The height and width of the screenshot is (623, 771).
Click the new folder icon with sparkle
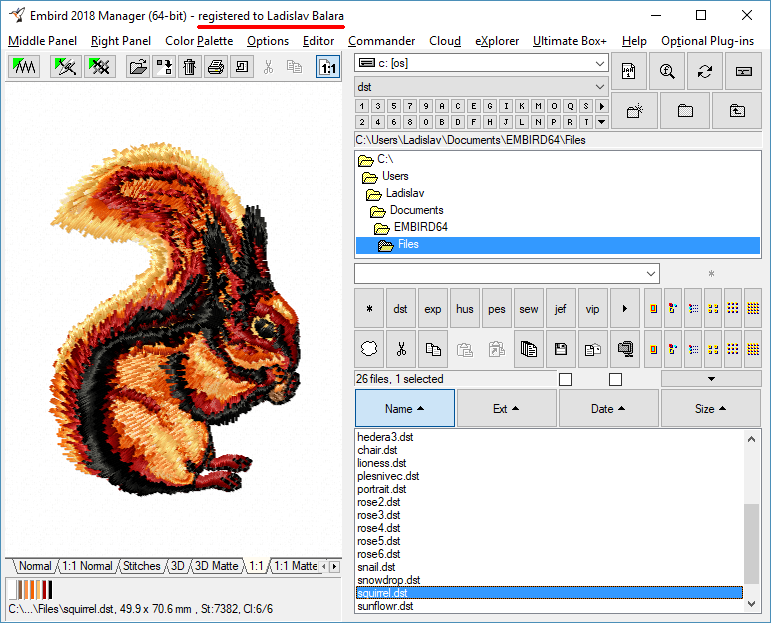click(635, 111)
